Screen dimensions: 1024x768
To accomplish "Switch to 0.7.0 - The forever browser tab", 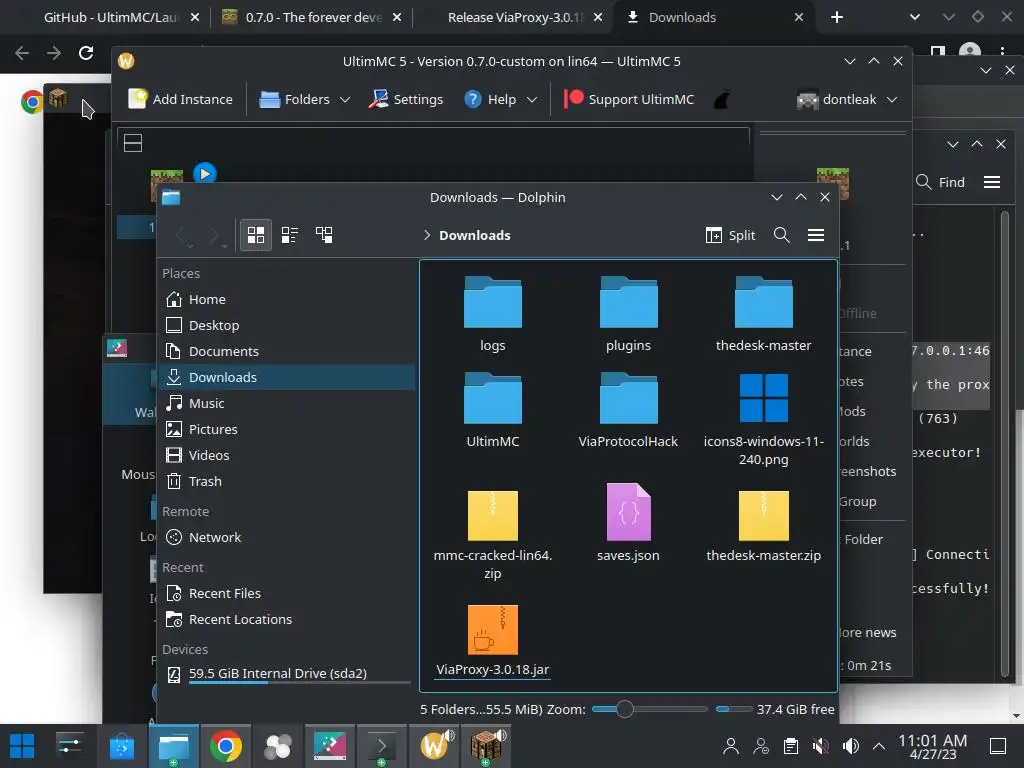I will pos(312,18).
